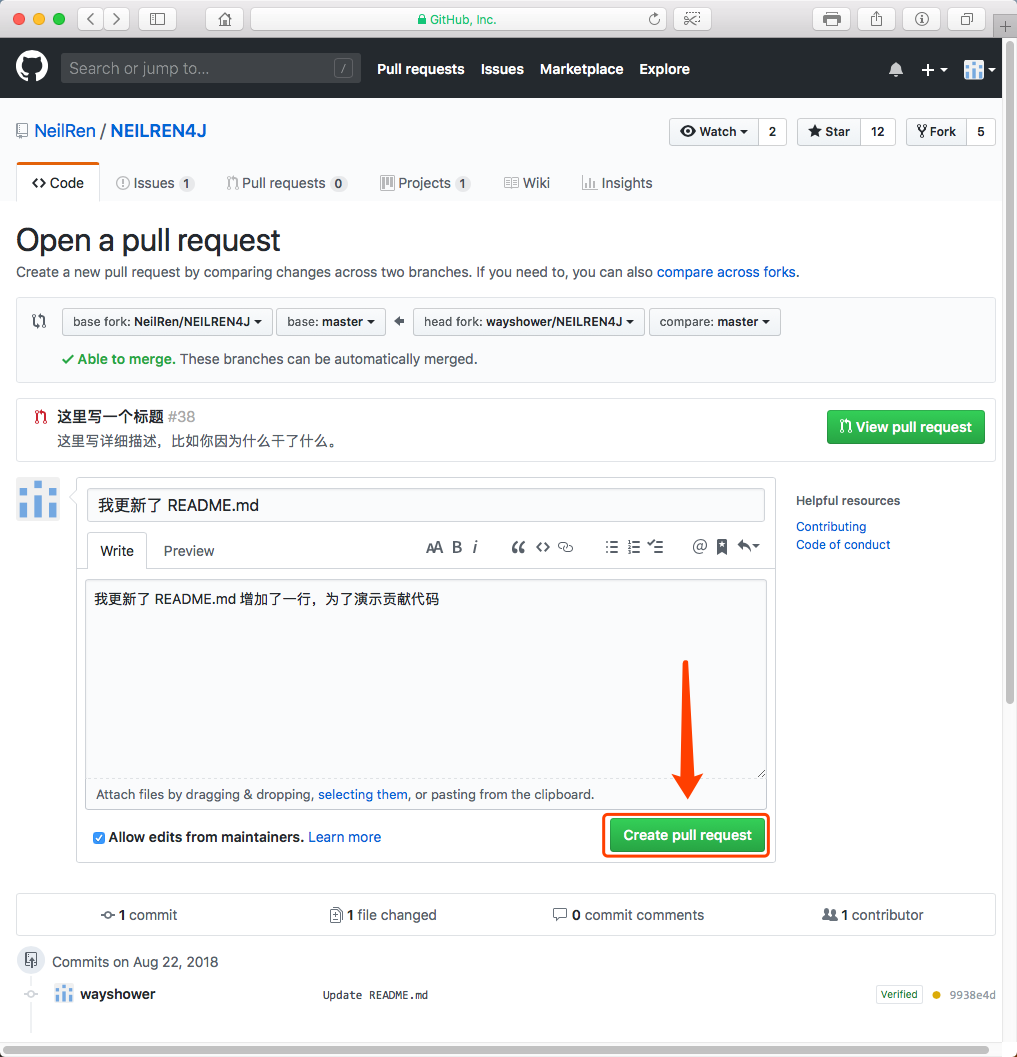Click the GitHub Octocat logo
Image resolution: width=1017 pixels, height=1057 pixels.
32,67
